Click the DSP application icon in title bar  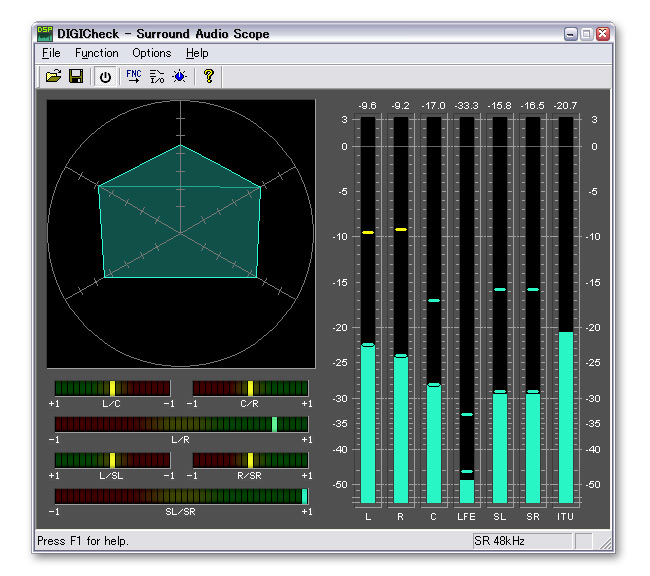coord(45,33)
